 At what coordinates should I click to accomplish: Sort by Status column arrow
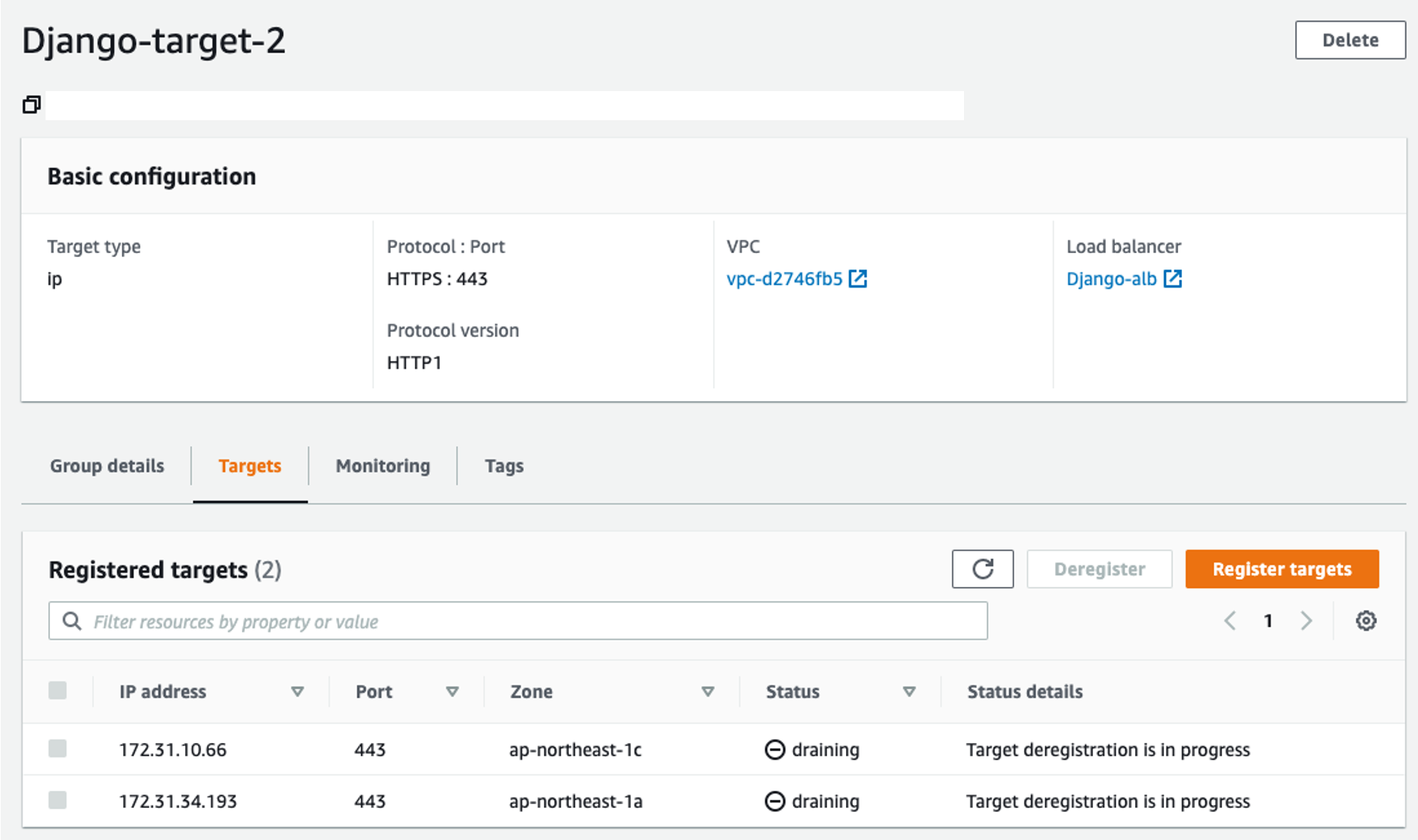click(909, 691)
